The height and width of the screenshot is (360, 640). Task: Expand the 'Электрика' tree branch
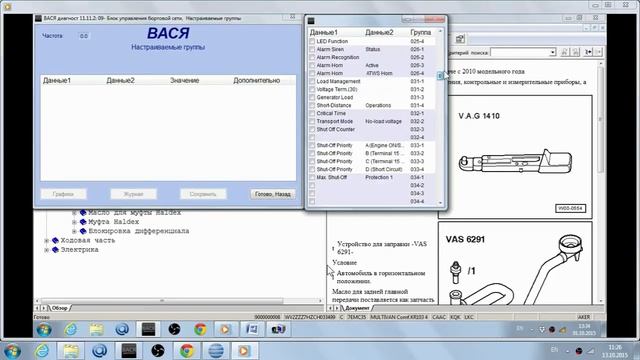point(47,250)
